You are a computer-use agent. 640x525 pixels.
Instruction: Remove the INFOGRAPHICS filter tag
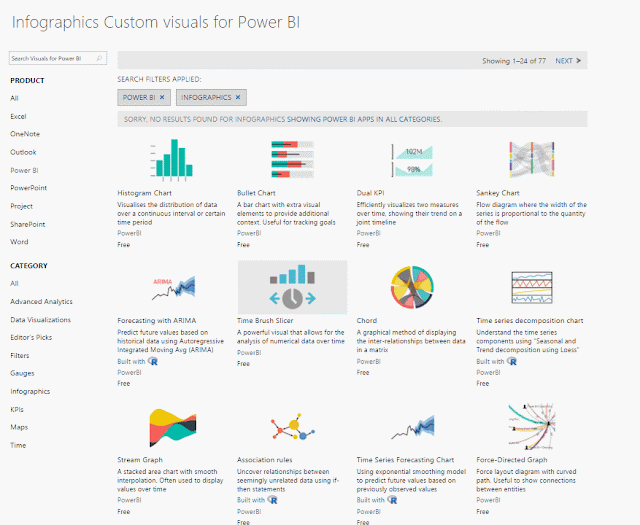[238, 97]
